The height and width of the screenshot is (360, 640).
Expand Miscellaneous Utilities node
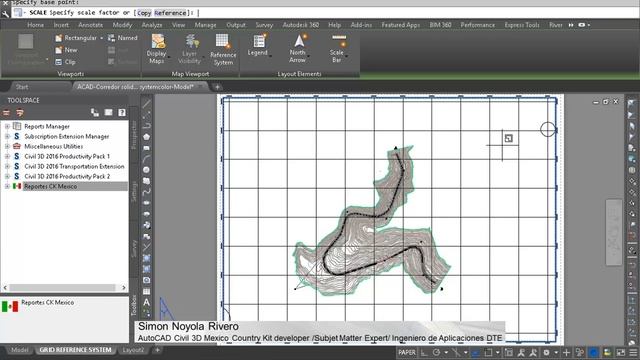click(7, 146)
